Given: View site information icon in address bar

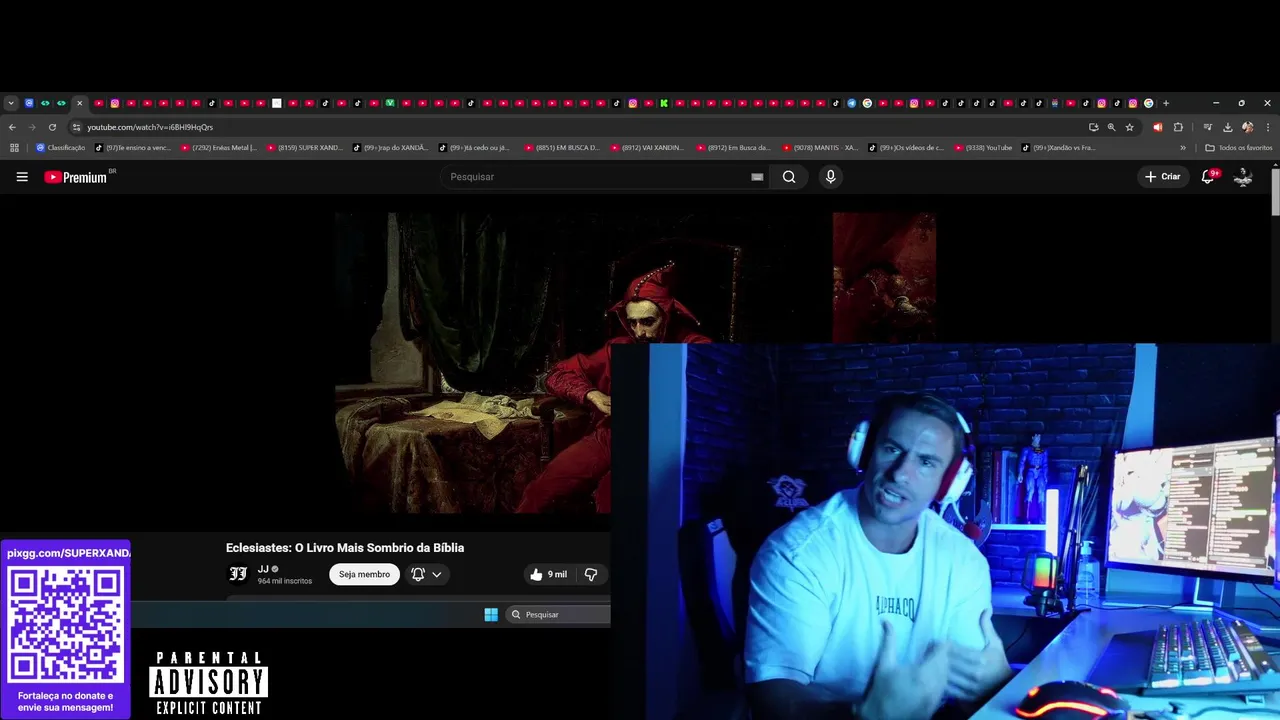Looking at the screenshot, I should [76, 127].
